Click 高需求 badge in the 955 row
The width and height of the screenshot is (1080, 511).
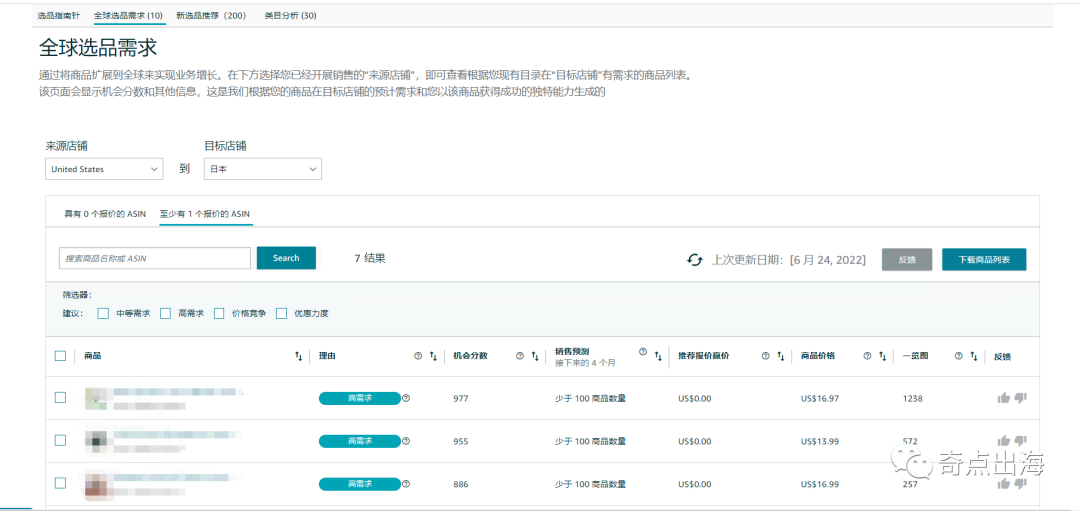pos(360,441)
